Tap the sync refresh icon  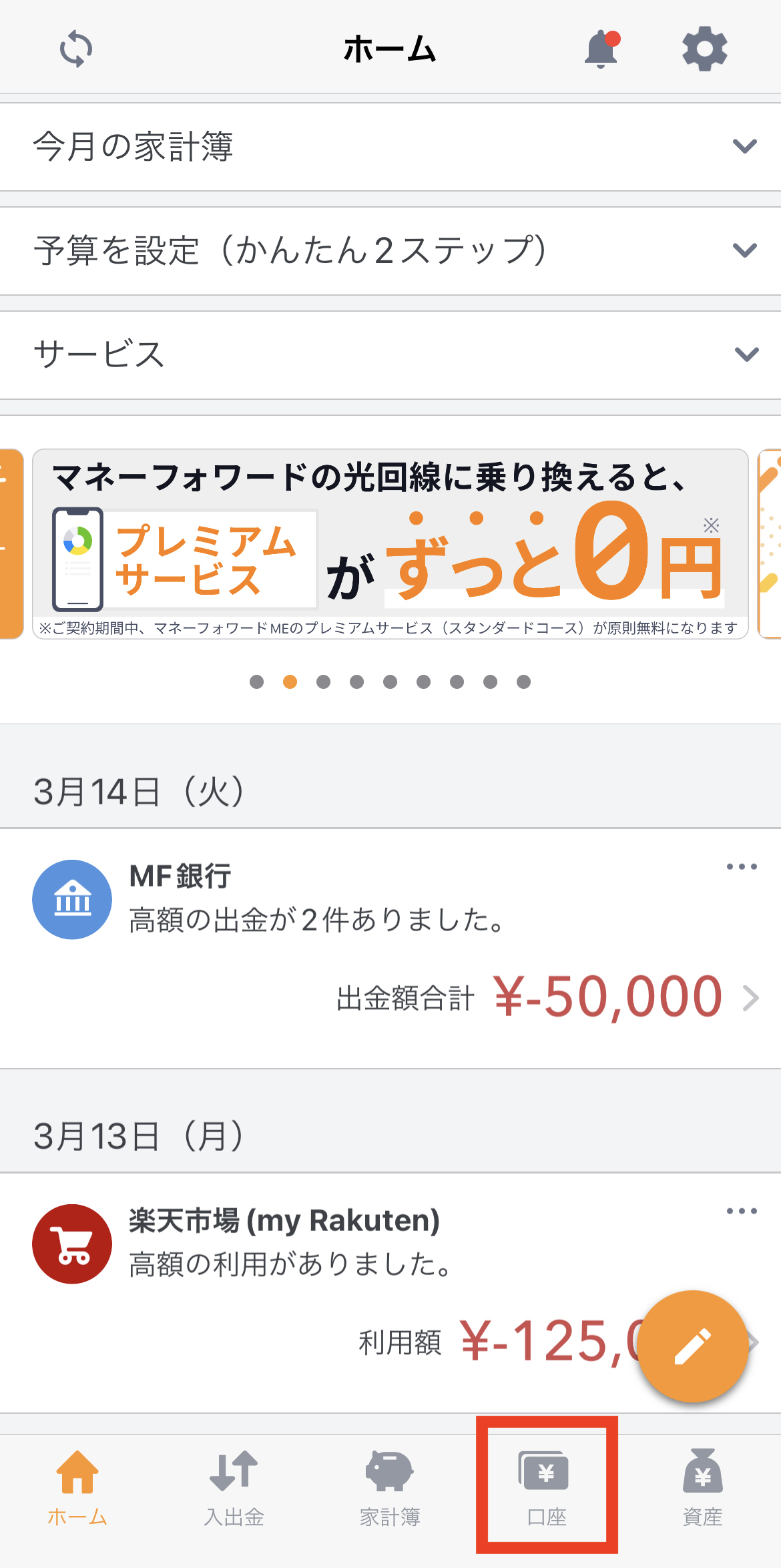click(75, 49)
